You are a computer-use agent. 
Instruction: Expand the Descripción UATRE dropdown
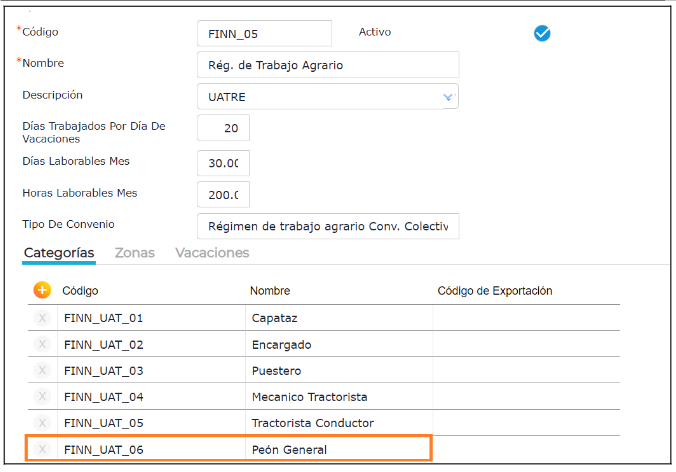click(448, 97)
